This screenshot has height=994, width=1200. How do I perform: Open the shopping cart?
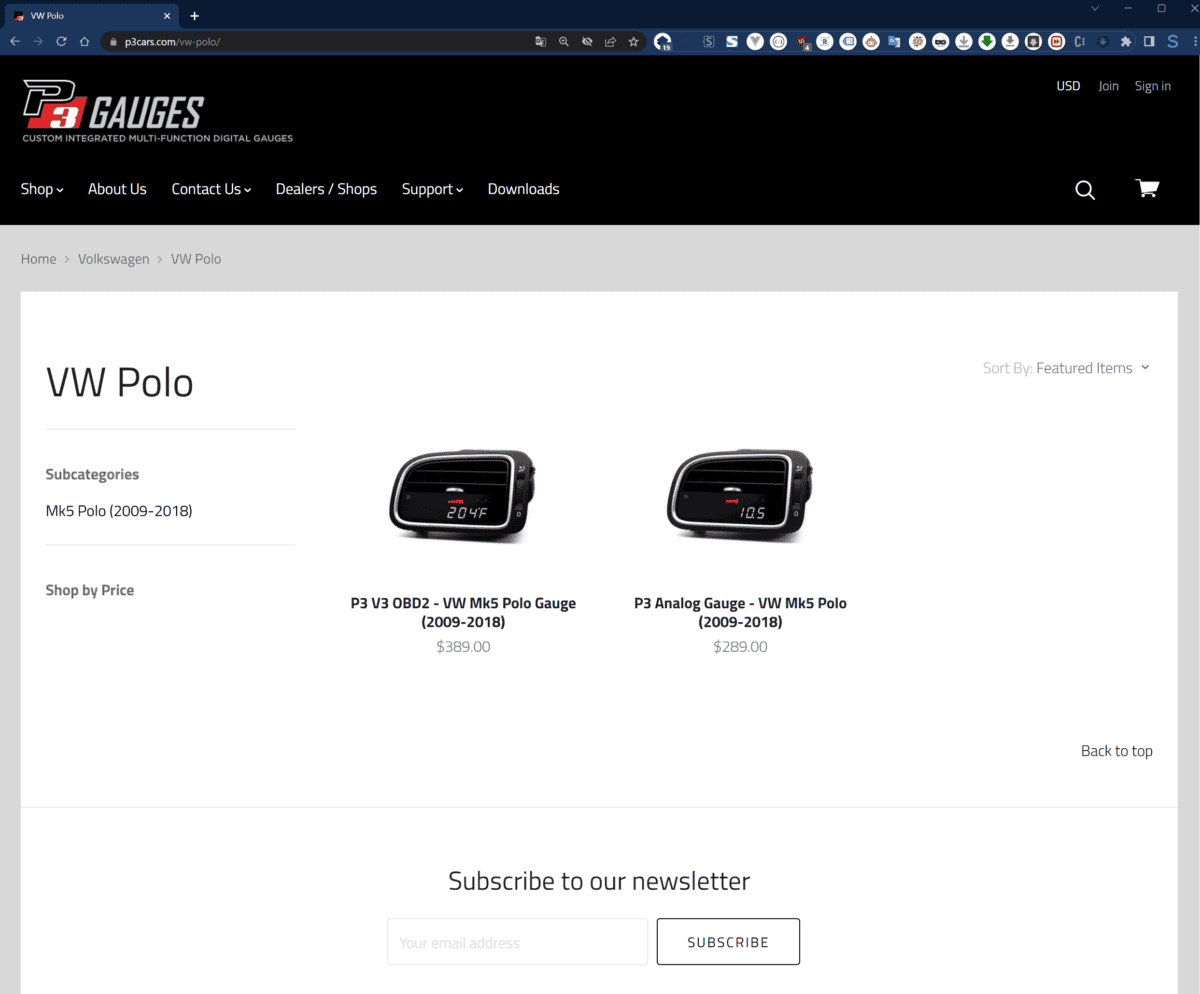[x=1147, y=188]
